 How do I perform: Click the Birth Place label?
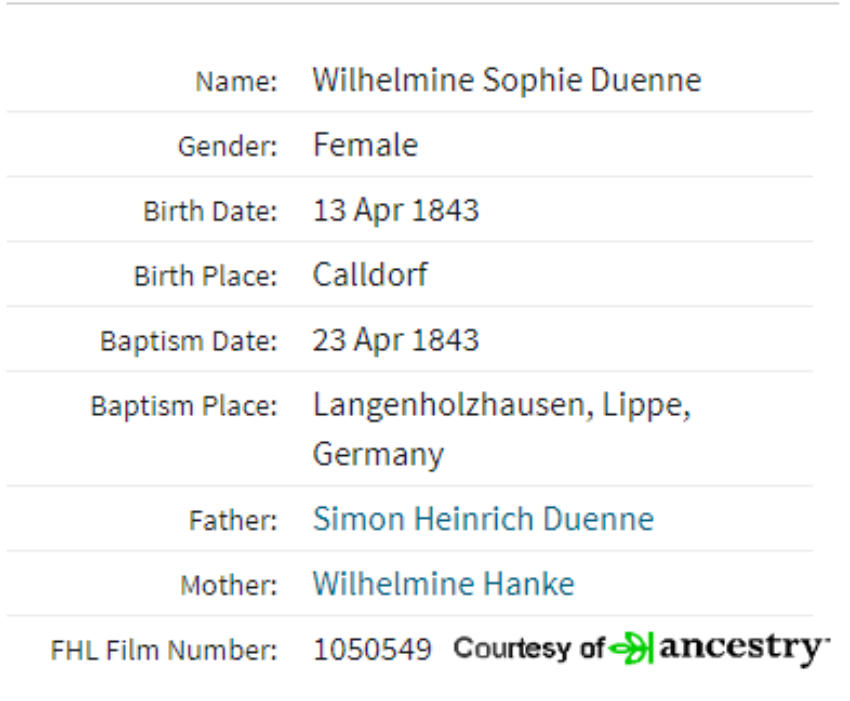pos(205,276)
